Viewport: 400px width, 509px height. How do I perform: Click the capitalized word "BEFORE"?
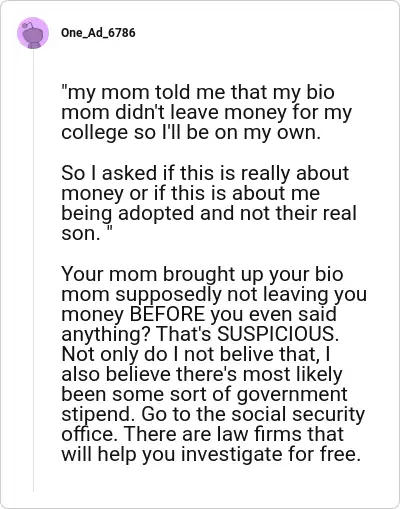click(x=167, y=314)
